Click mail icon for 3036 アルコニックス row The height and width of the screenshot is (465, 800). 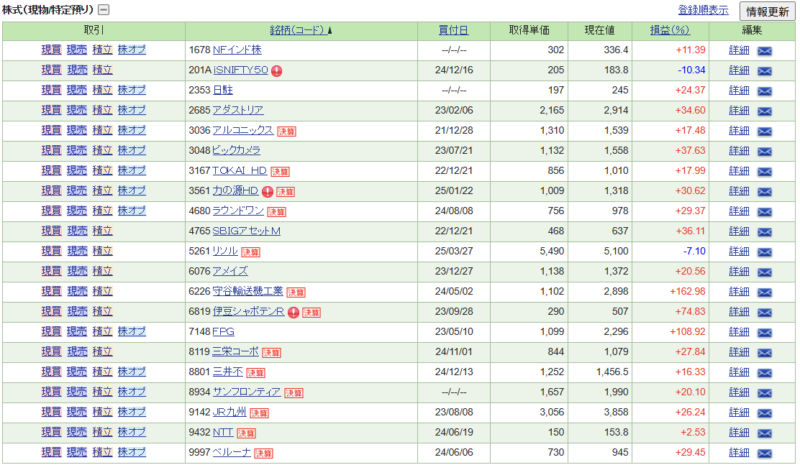(764, 131)
